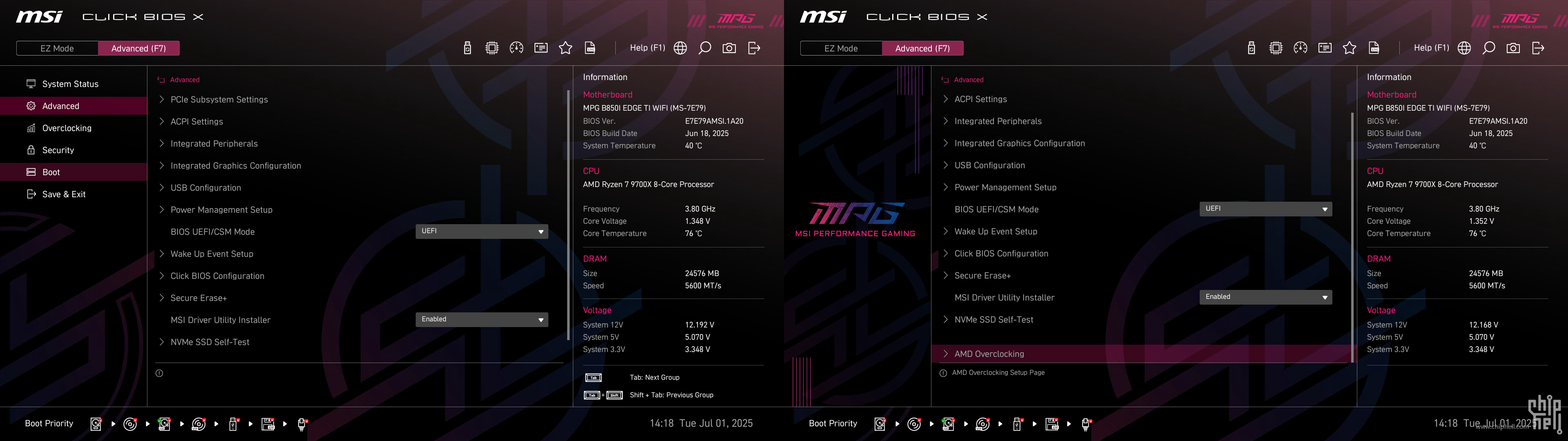The height and width of the screenshot is (441, 1568).
Task: Select the USB floppy device in left Boot Priority
Action: click(268, 424)
